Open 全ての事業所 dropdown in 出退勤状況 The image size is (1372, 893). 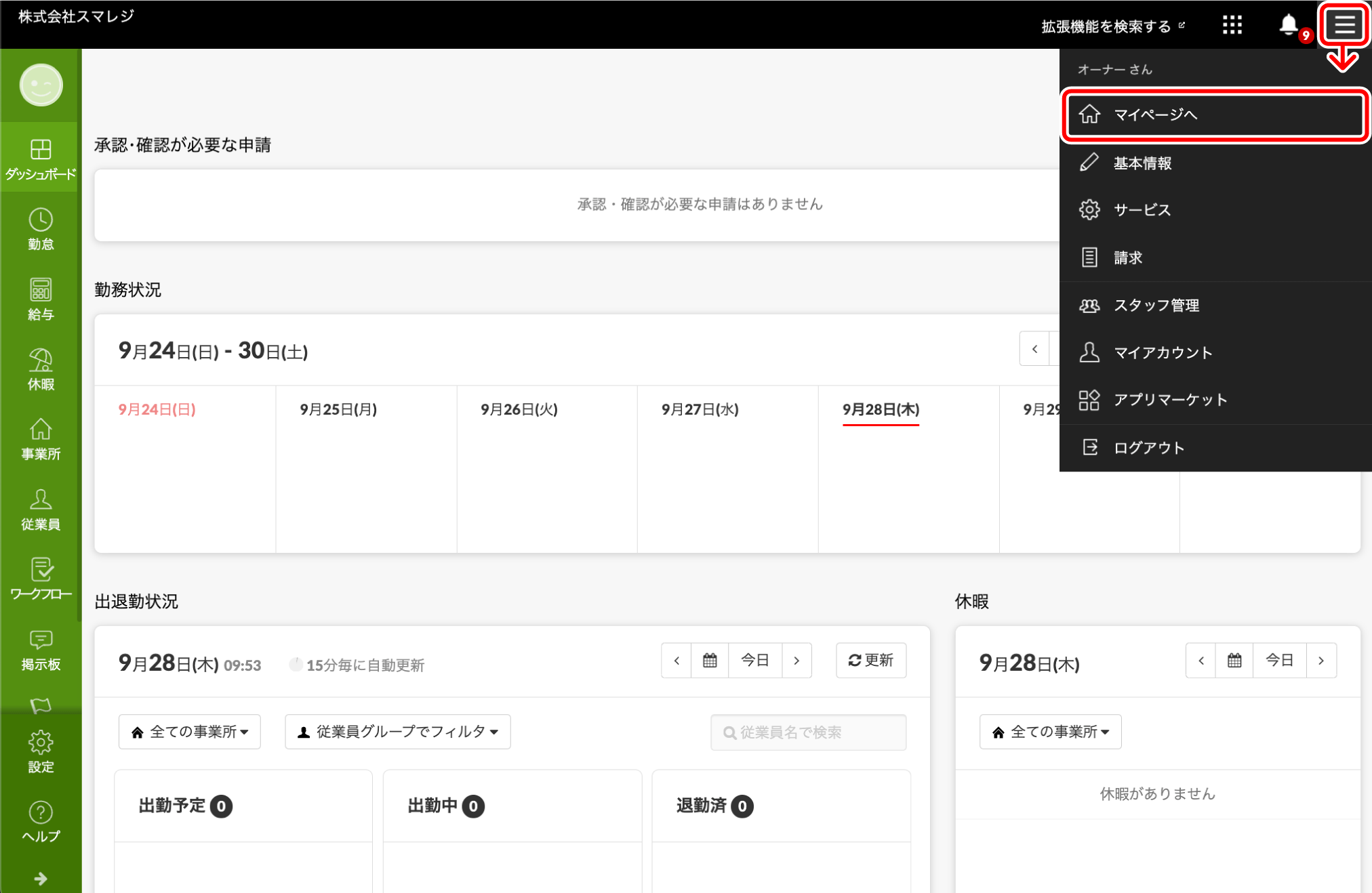click(x=190, y=732)
